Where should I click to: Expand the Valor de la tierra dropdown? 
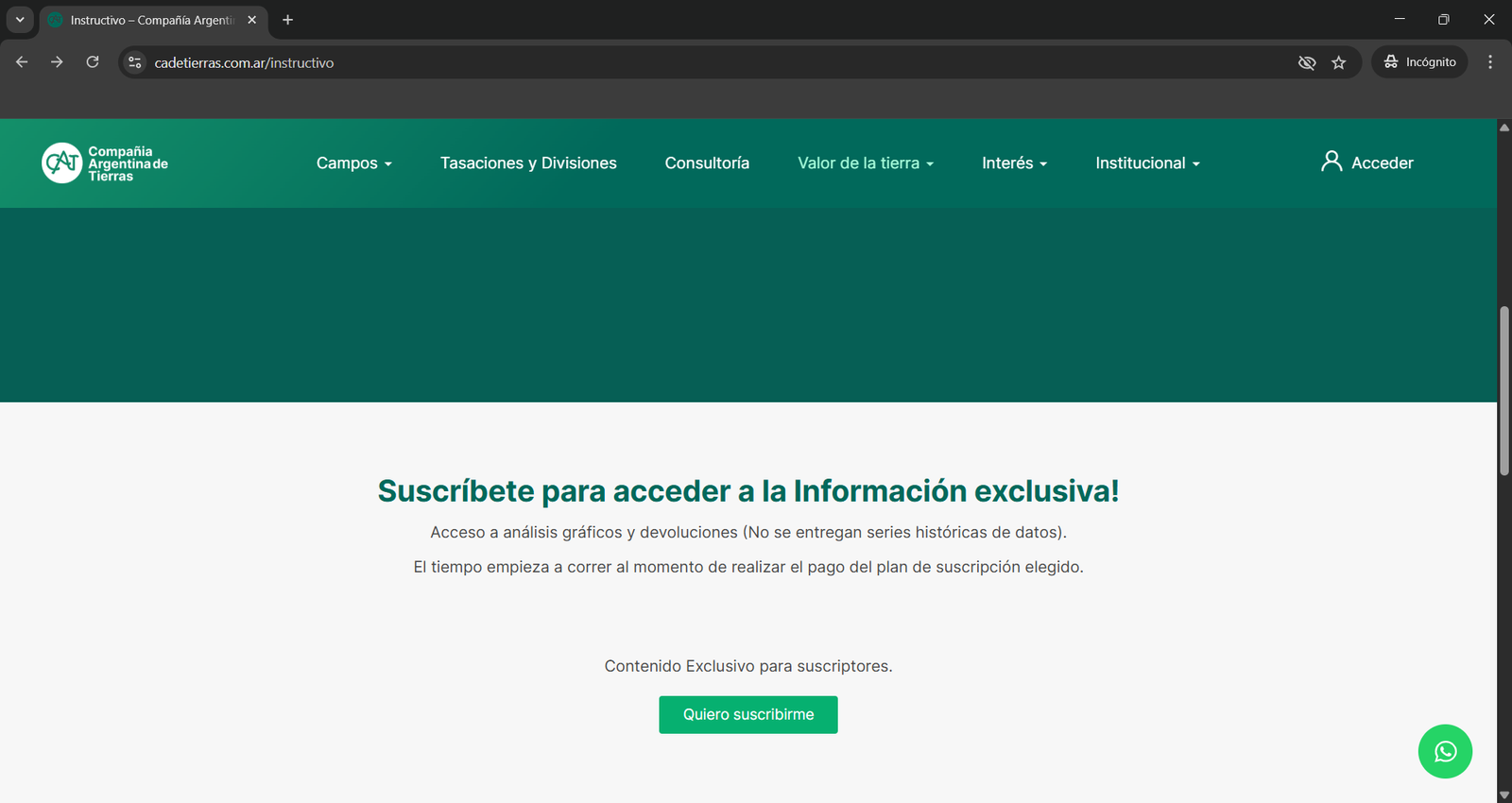pyautogui.click(x=865, y=163)
